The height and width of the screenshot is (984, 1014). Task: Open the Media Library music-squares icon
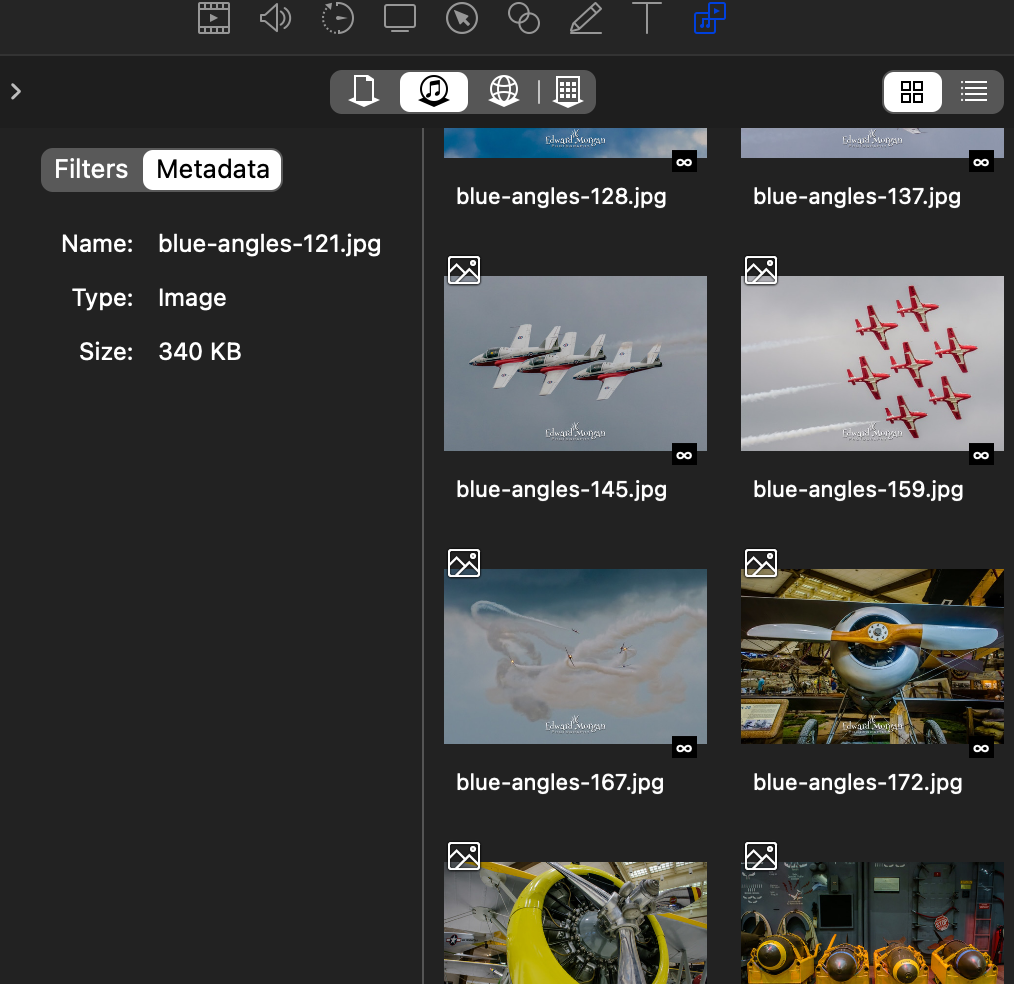pos(709,17)
